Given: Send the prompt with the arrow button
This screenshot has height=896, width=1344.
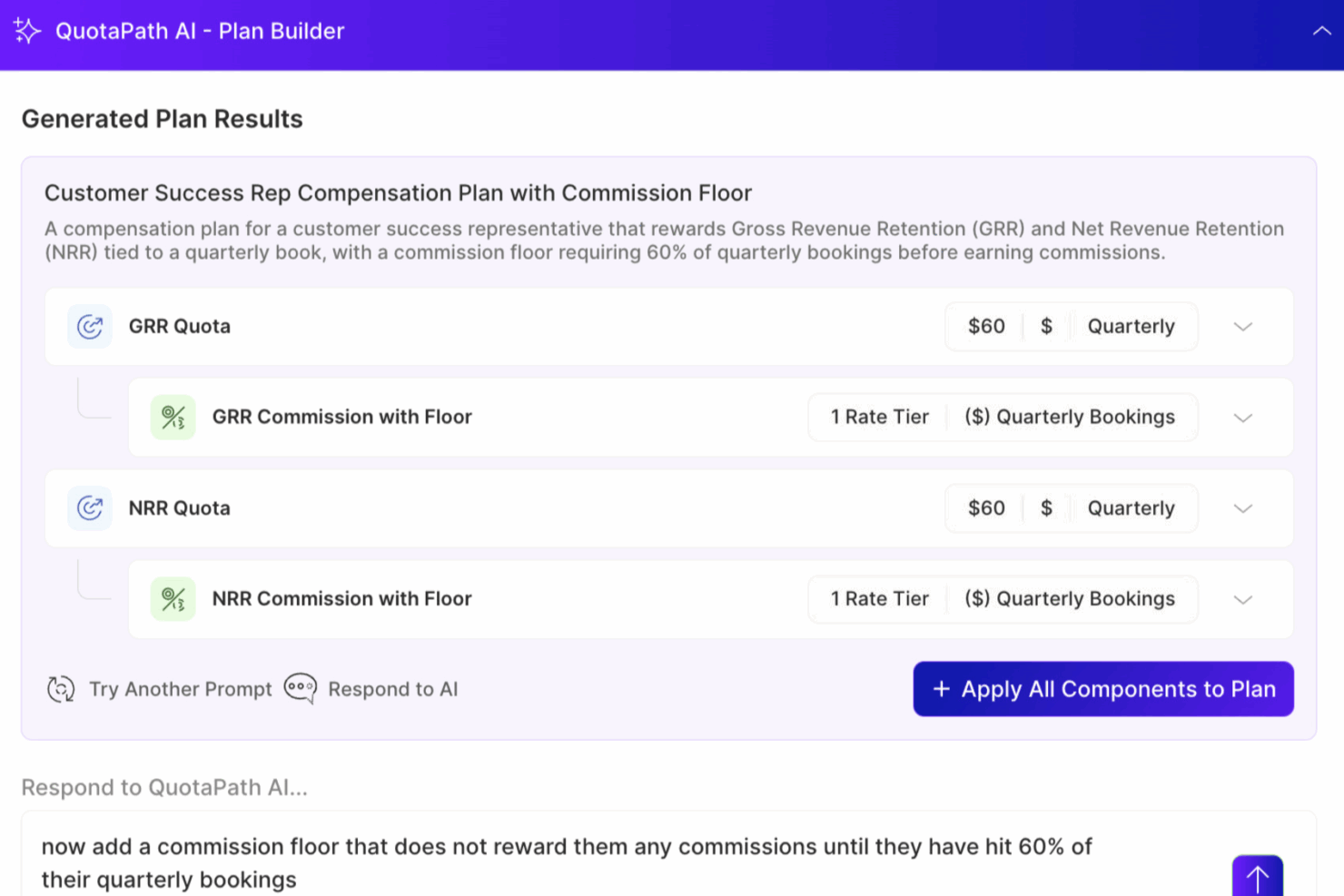Looking at the screenshot, I should coord(1257,877).
